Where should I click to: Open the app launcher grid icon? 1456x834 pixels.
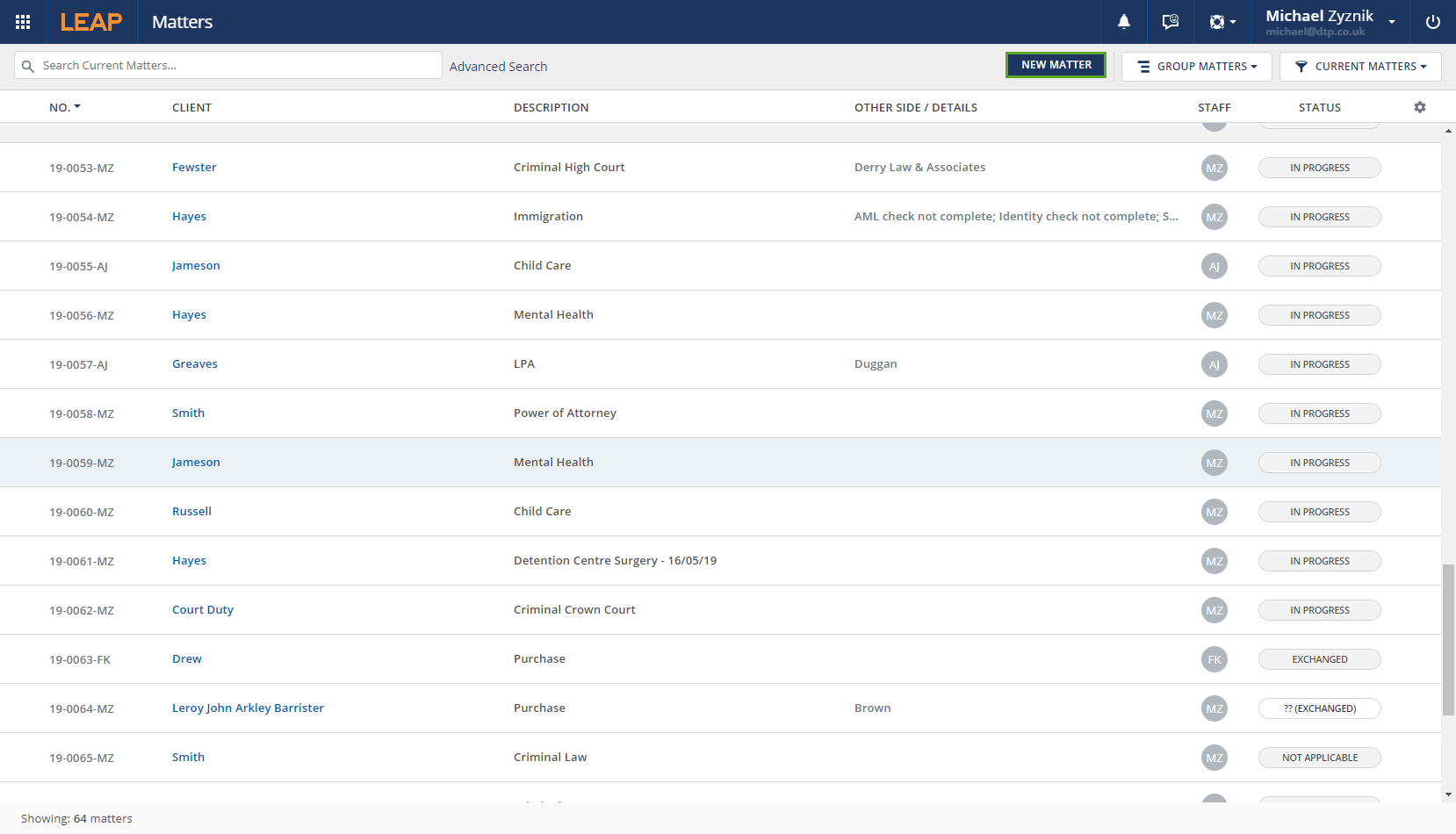click(23, 22)
